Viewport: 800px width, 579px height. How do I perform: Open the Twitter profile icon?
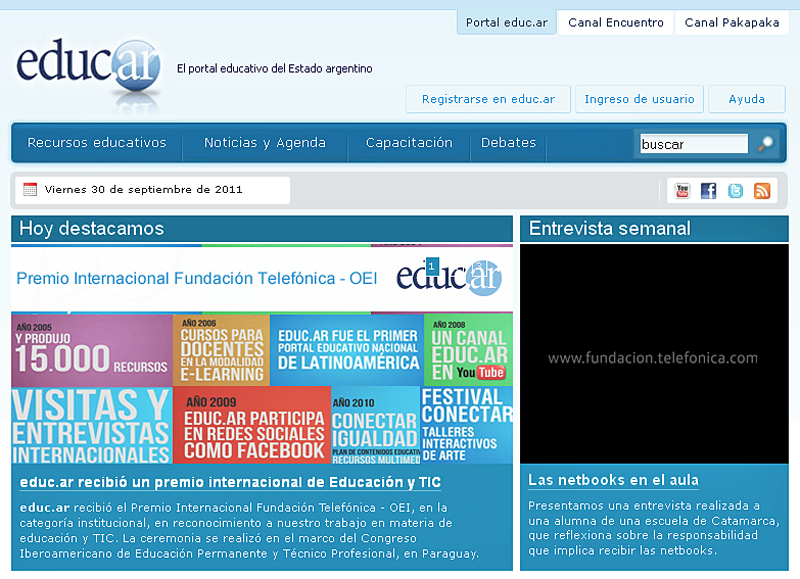tap(735, 191)
